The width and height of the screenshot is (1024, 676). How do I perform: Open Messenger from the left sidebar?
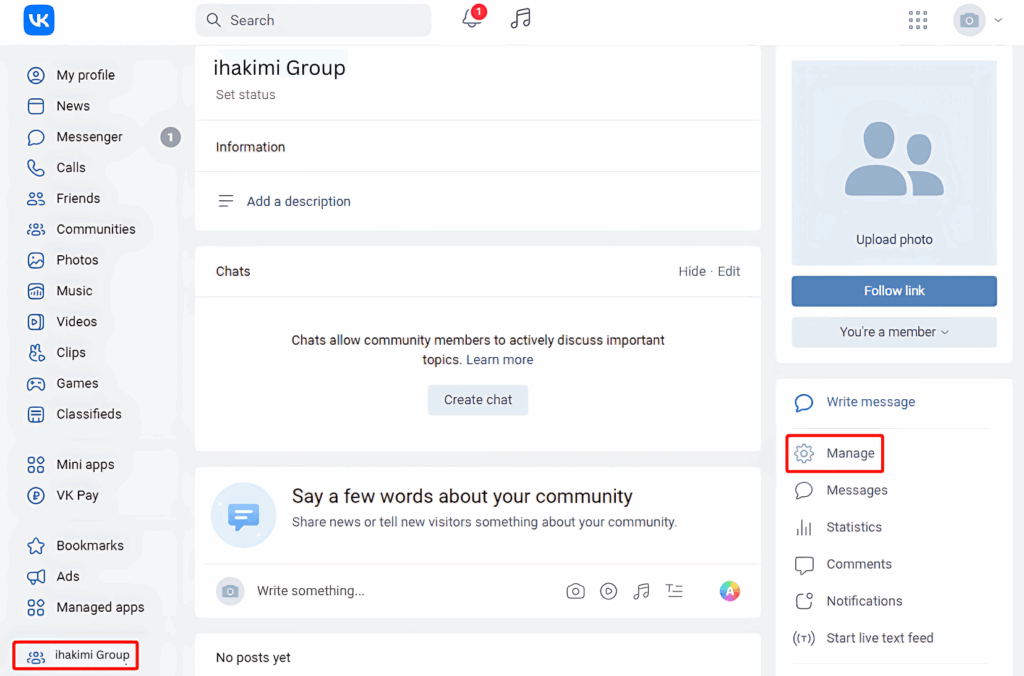coord(89,137)
